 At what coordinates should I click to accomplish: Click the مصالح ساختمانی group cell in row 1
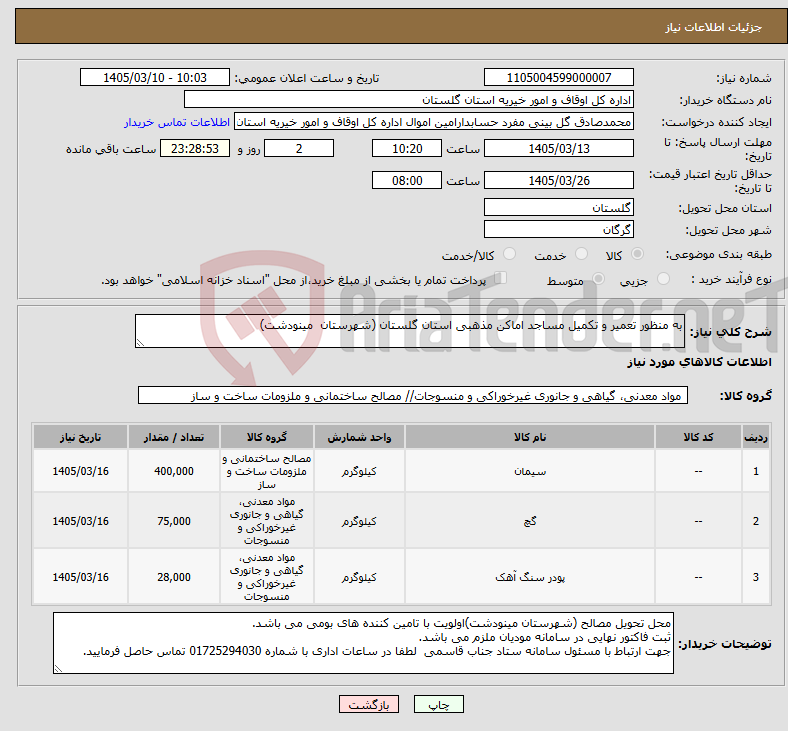[267, 471]
